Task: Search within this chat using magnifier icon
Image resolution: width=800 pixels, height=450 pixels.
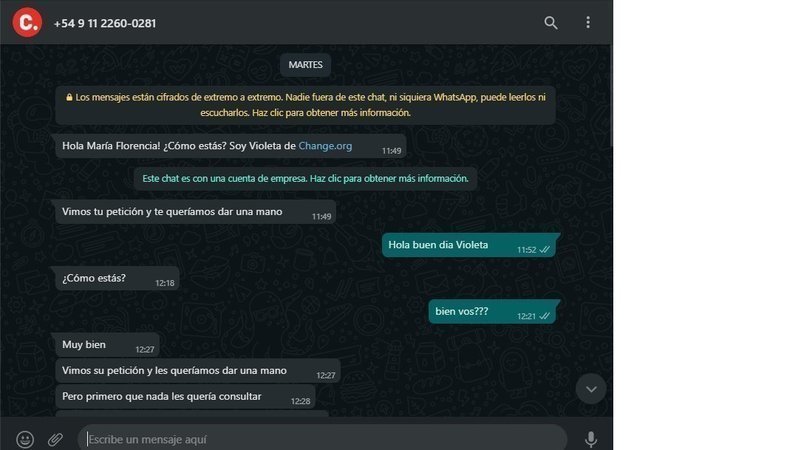Action: point(551,22)
